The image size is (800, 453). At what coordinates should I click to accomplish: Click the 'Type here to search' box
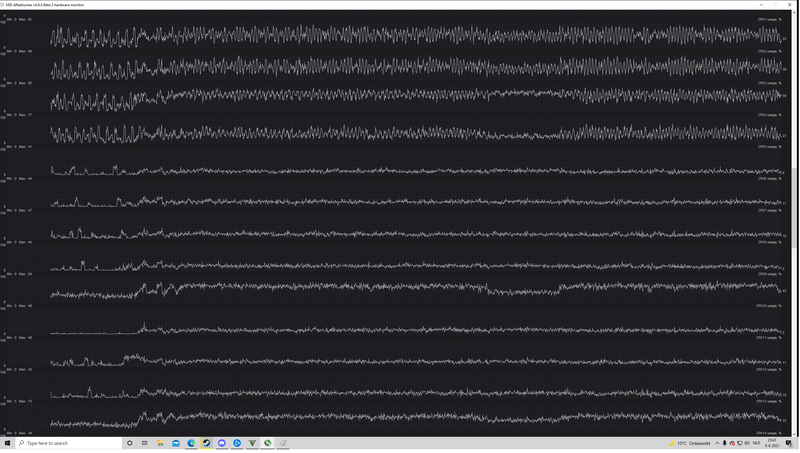[68, 443]
